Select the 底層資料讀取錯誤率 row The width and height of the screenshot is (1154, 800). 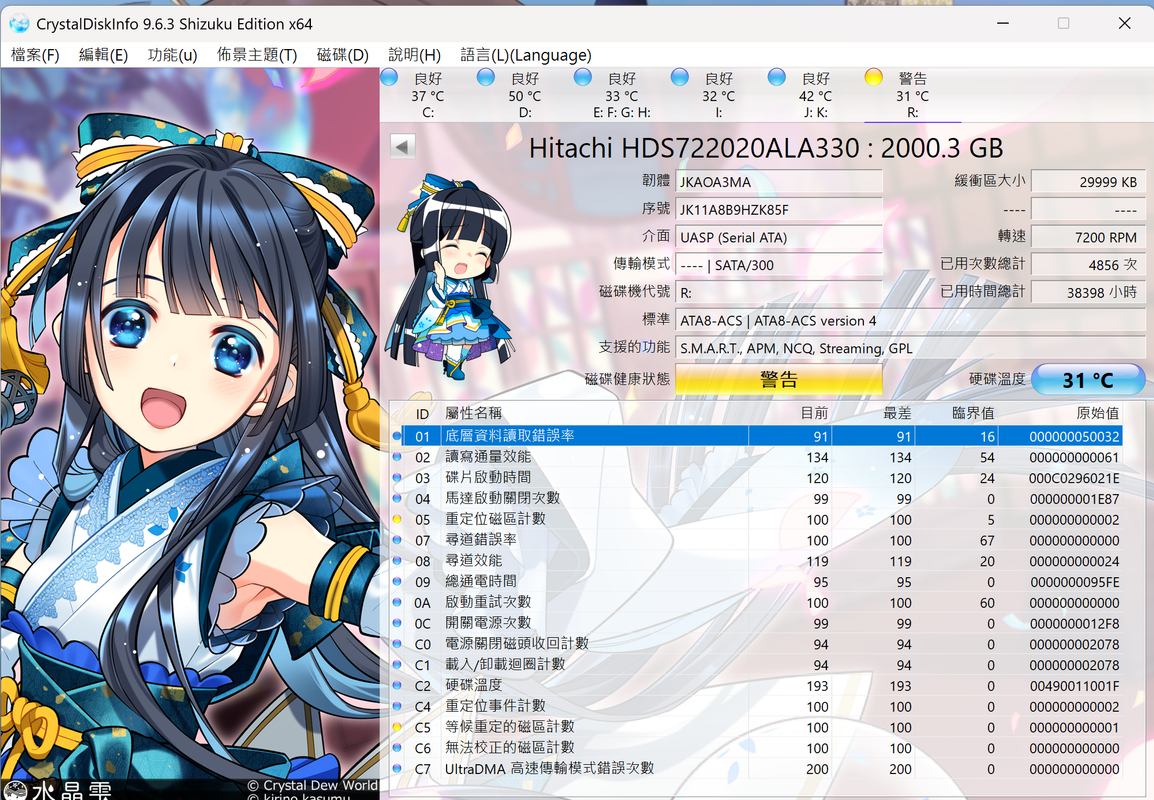756,436
